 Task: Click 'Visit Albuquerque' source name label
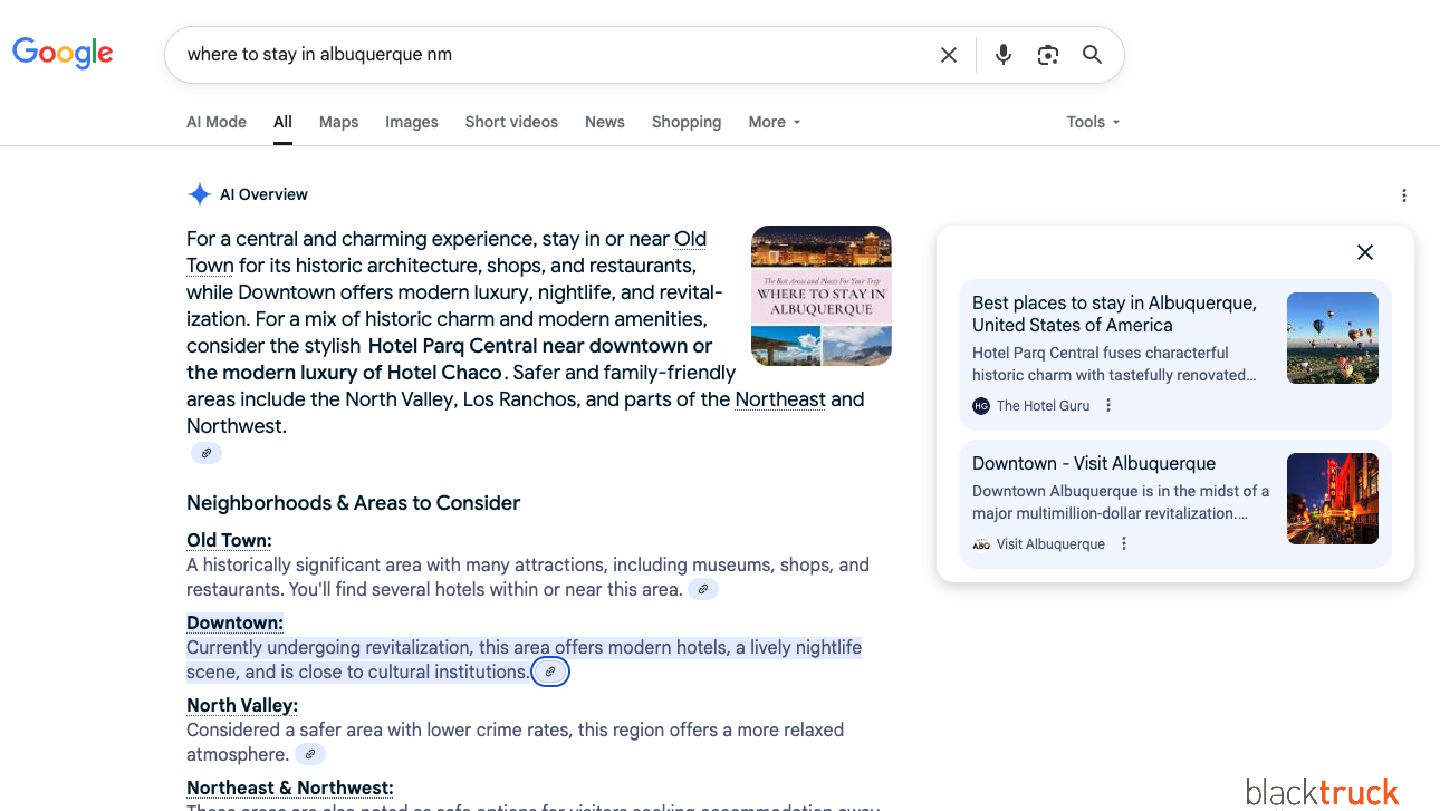(x=1051, y=544)
